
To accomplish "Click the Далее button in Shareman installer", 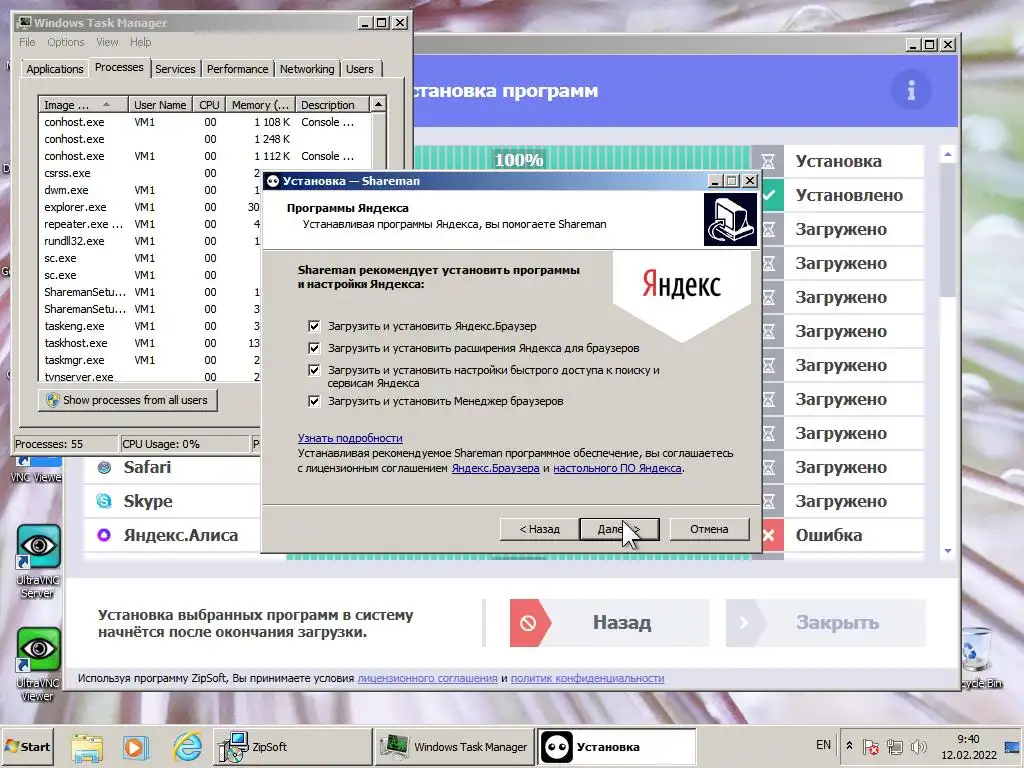I will point(619,529).
